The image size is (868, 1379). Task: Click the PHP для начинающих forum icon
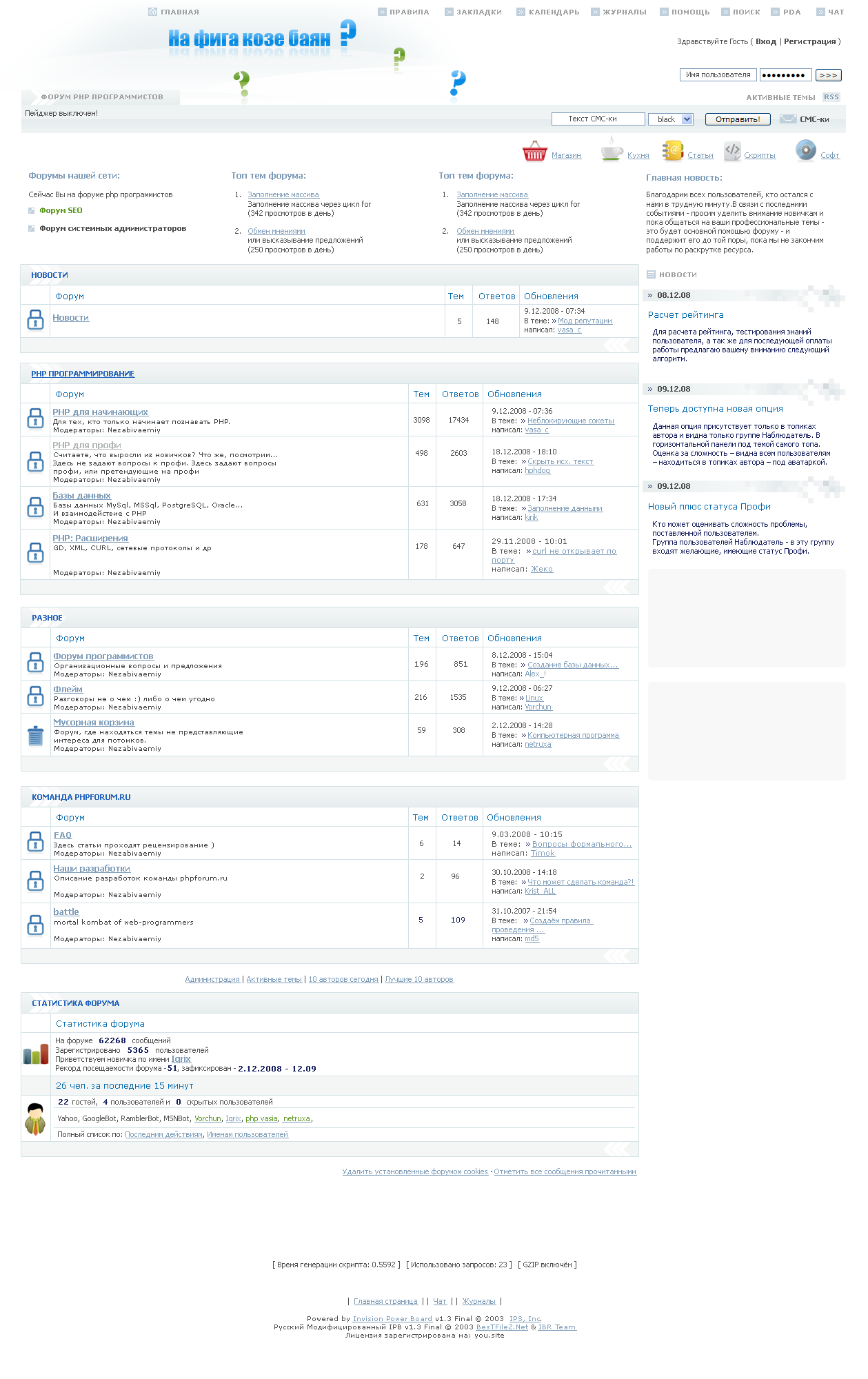pos(35,419)
